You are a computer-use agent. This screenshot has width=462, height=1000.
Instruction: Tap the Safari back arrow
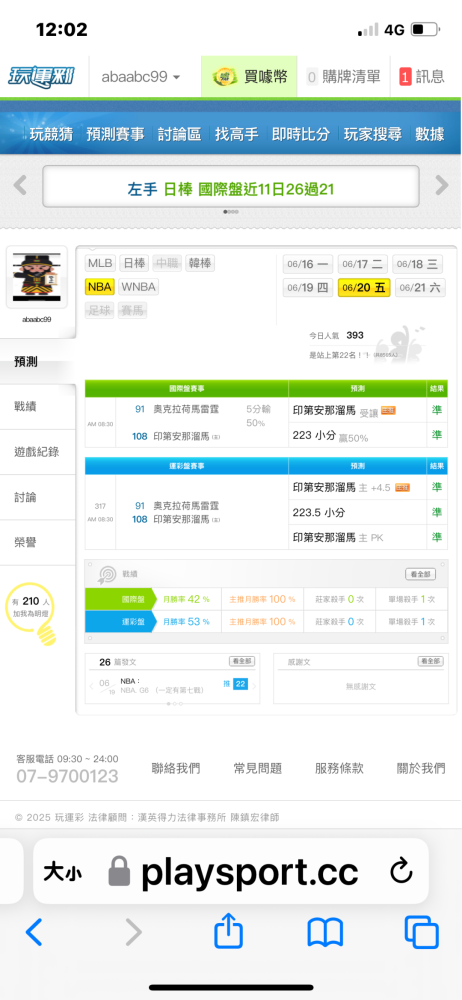click(x=34, y=932)
